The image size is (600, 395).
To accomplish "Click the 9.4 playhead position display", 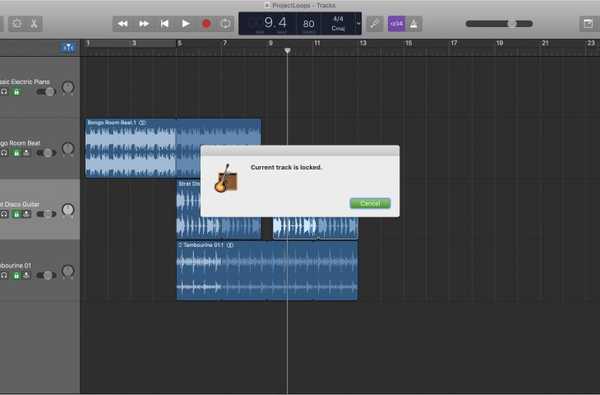I will [x=275, y=23].
